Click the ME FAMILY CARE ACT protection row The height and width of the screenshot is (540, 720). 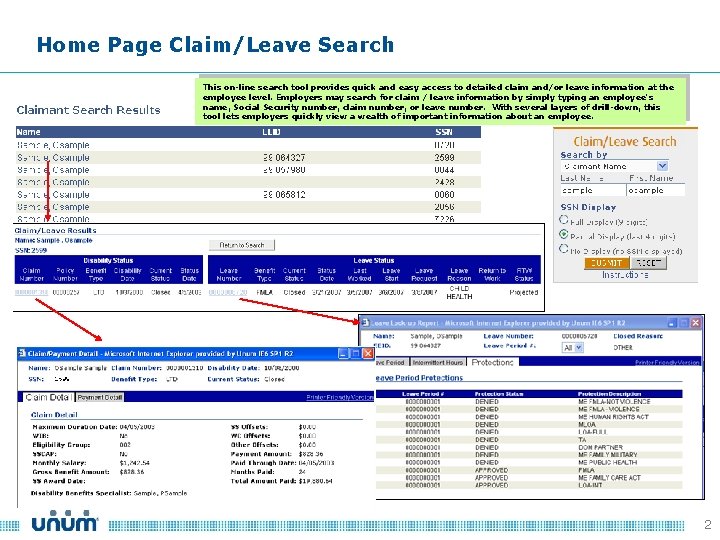529,478
